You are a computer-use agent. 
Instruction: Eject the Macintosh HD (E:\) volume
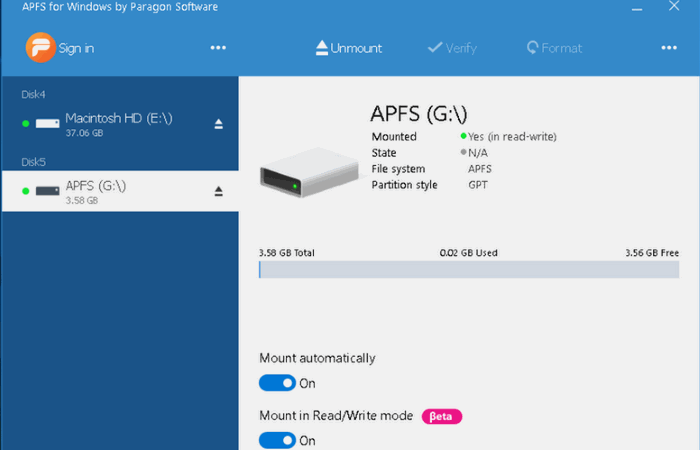point(218,124)
